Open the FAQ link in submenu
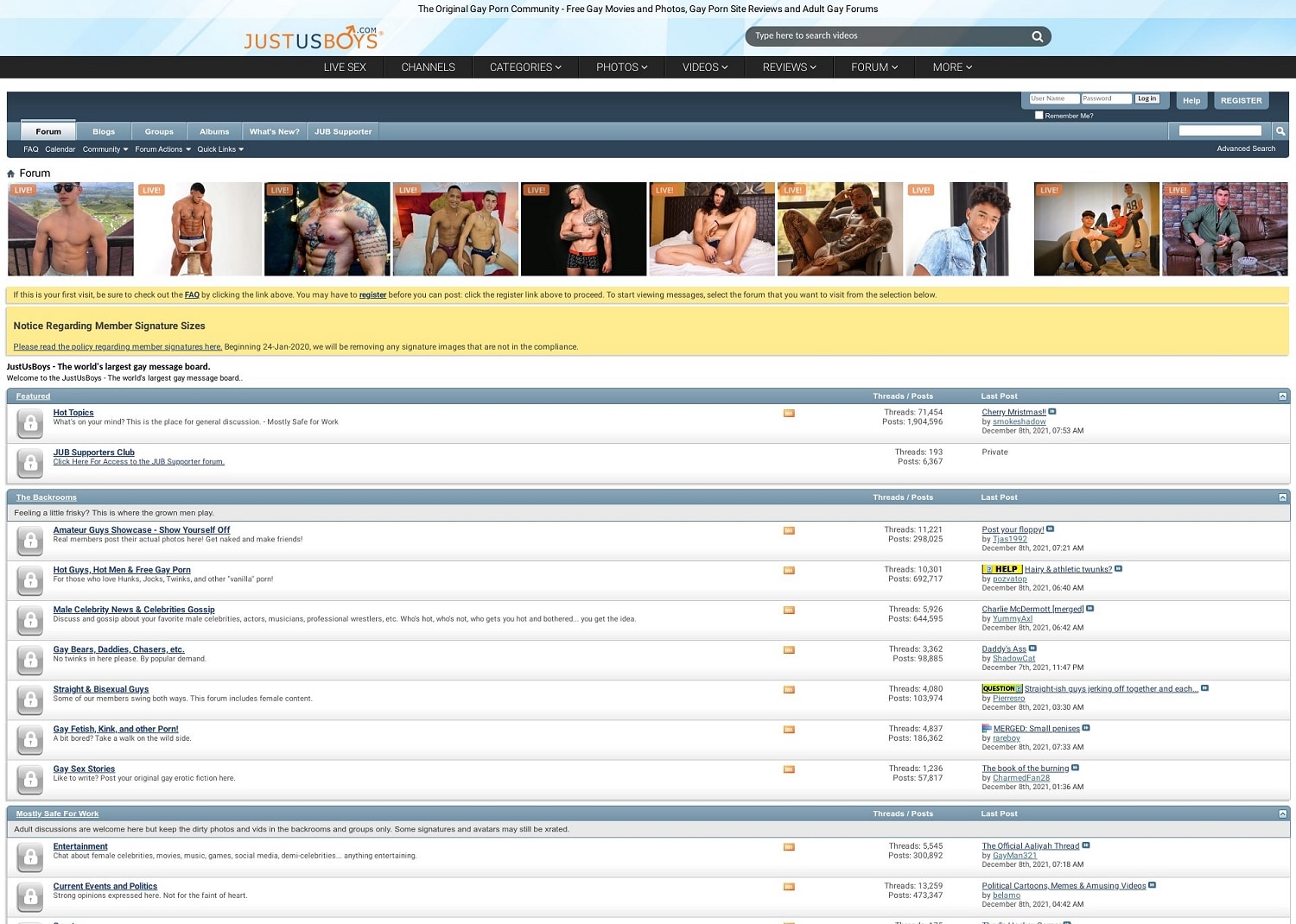The height and width of the screenshot is (924, 1296). coord(31,149)
